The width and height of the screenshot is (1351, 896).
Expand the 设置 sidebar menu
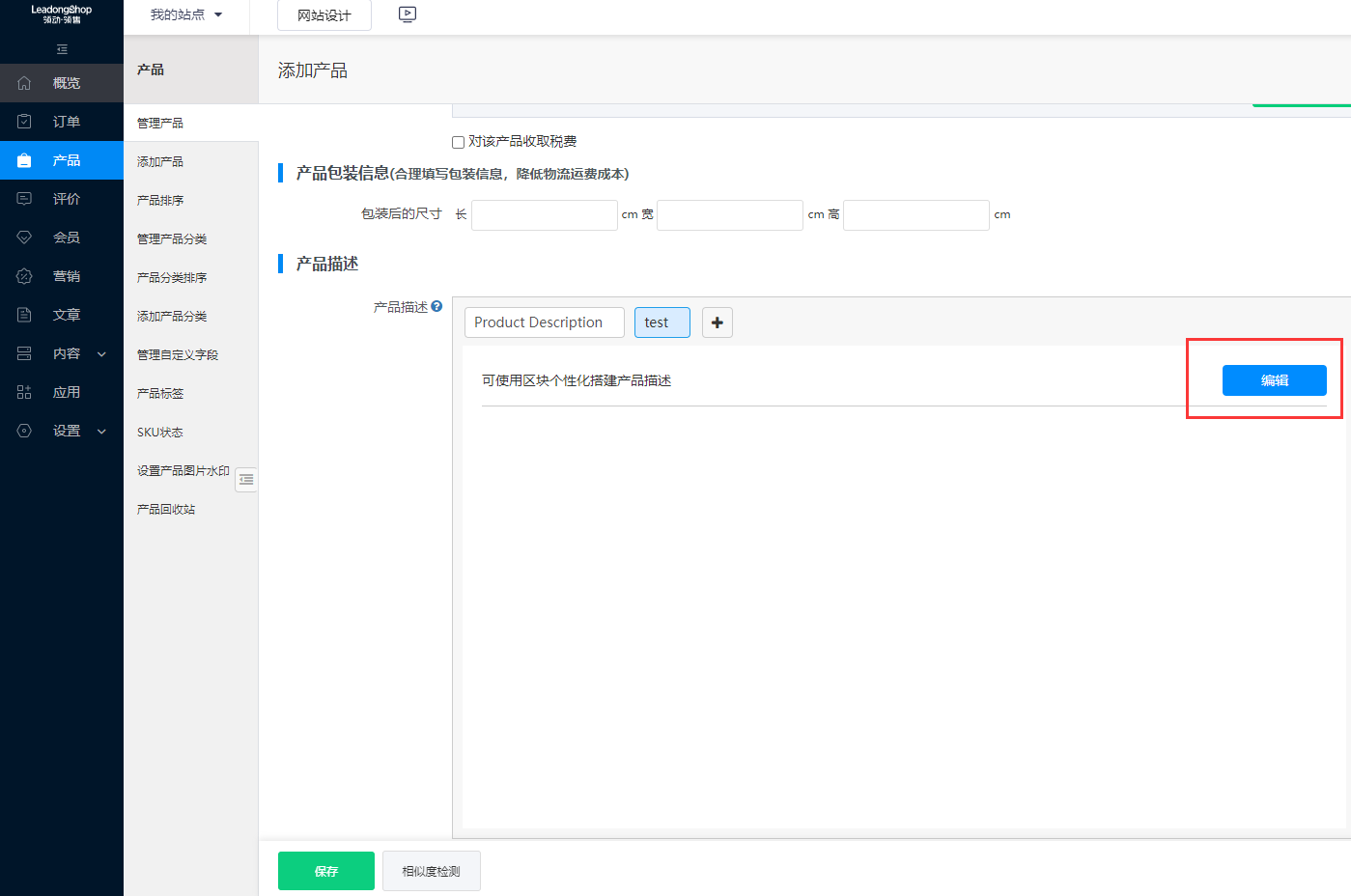62,431
